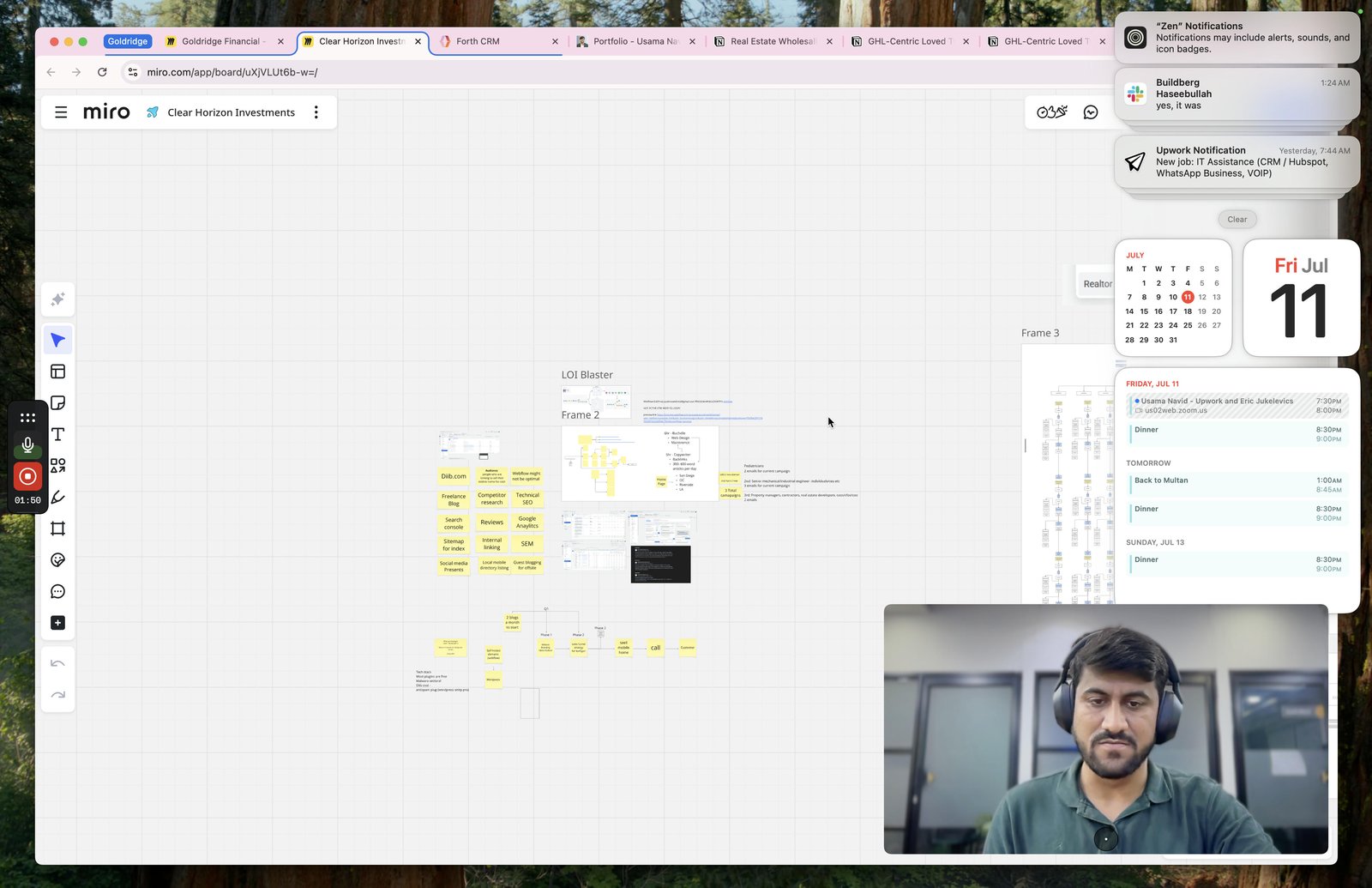This screenshot has height=888, width=1372.
Task: Click the Goldridge tab group label
Action: point(128,41)
